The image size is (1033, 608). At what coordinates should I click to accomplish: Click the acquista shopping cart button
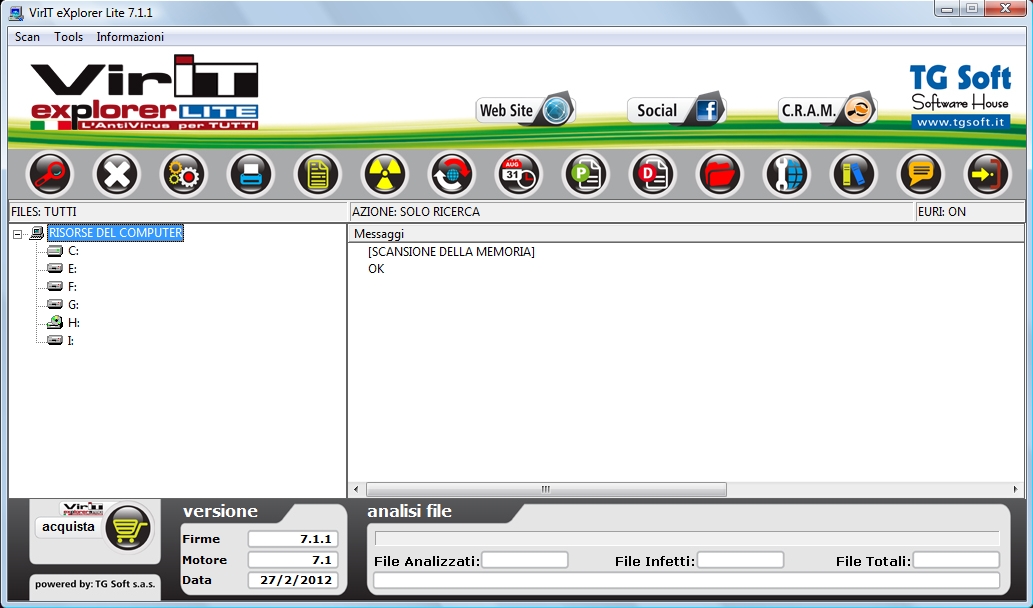point(94,528)
